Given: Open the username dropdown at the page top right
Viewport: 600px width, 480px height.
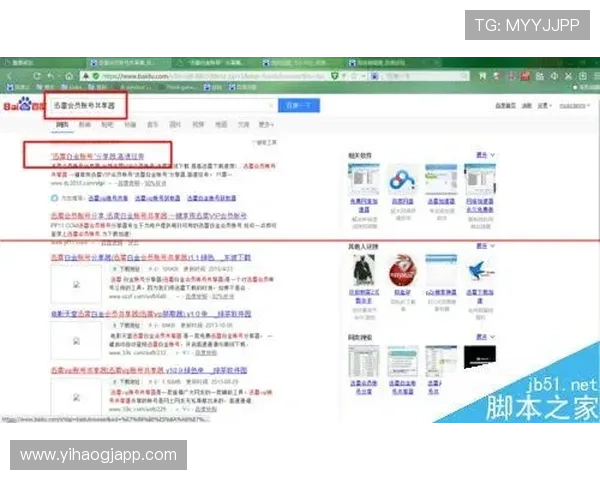Looking at the screenshot, I should [x=574, y=105].
